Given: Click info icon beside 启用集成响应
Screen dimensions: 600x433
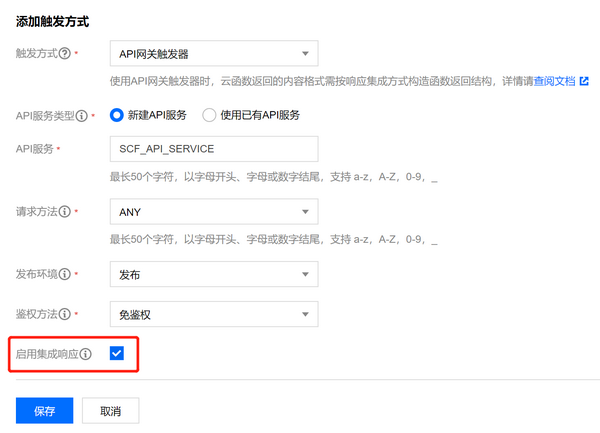Looking at the screenshot, I should tap(85, 354).
